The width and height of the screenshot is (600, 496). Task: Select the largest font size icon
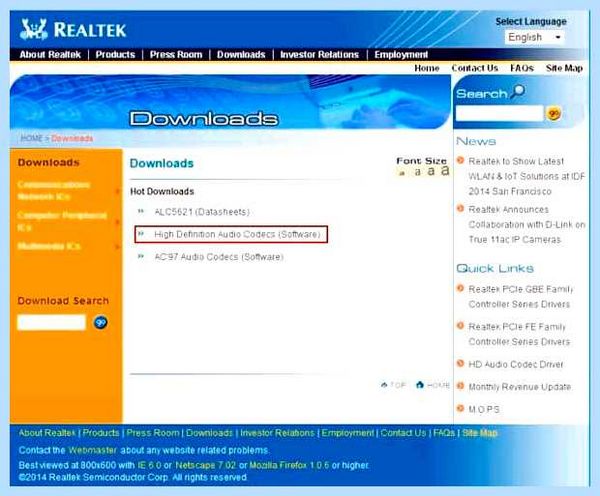click(x=445, y=170)
